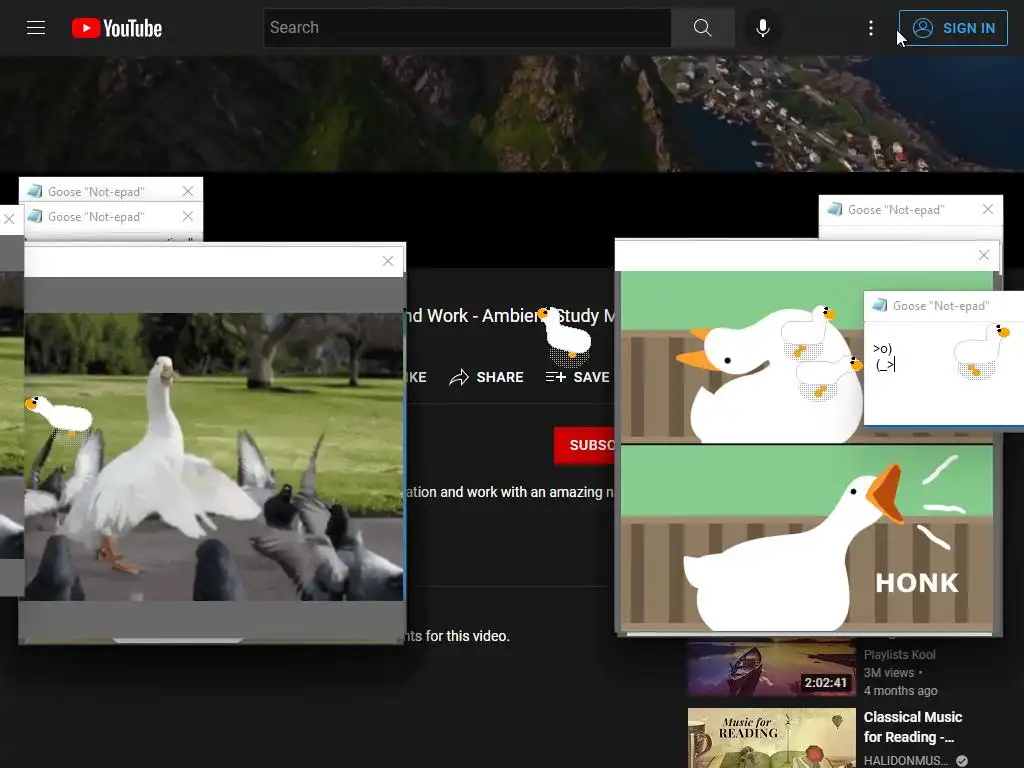Screen dimensions: 1024x768
Task: Go to YouTube home via logo
Action: [117, 28]
